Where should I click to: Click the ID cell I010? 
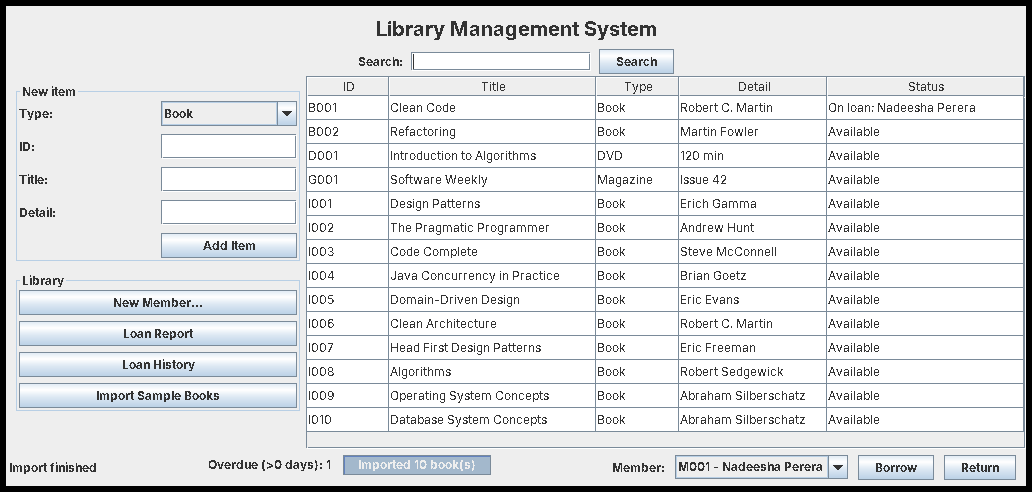click(x=348, y=420)
